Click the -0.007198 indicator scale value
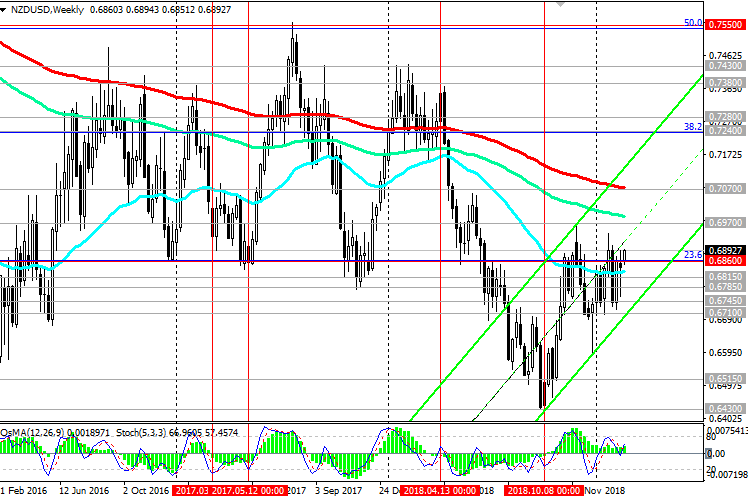Screen dimensions: 748x501 pos(727,474)
